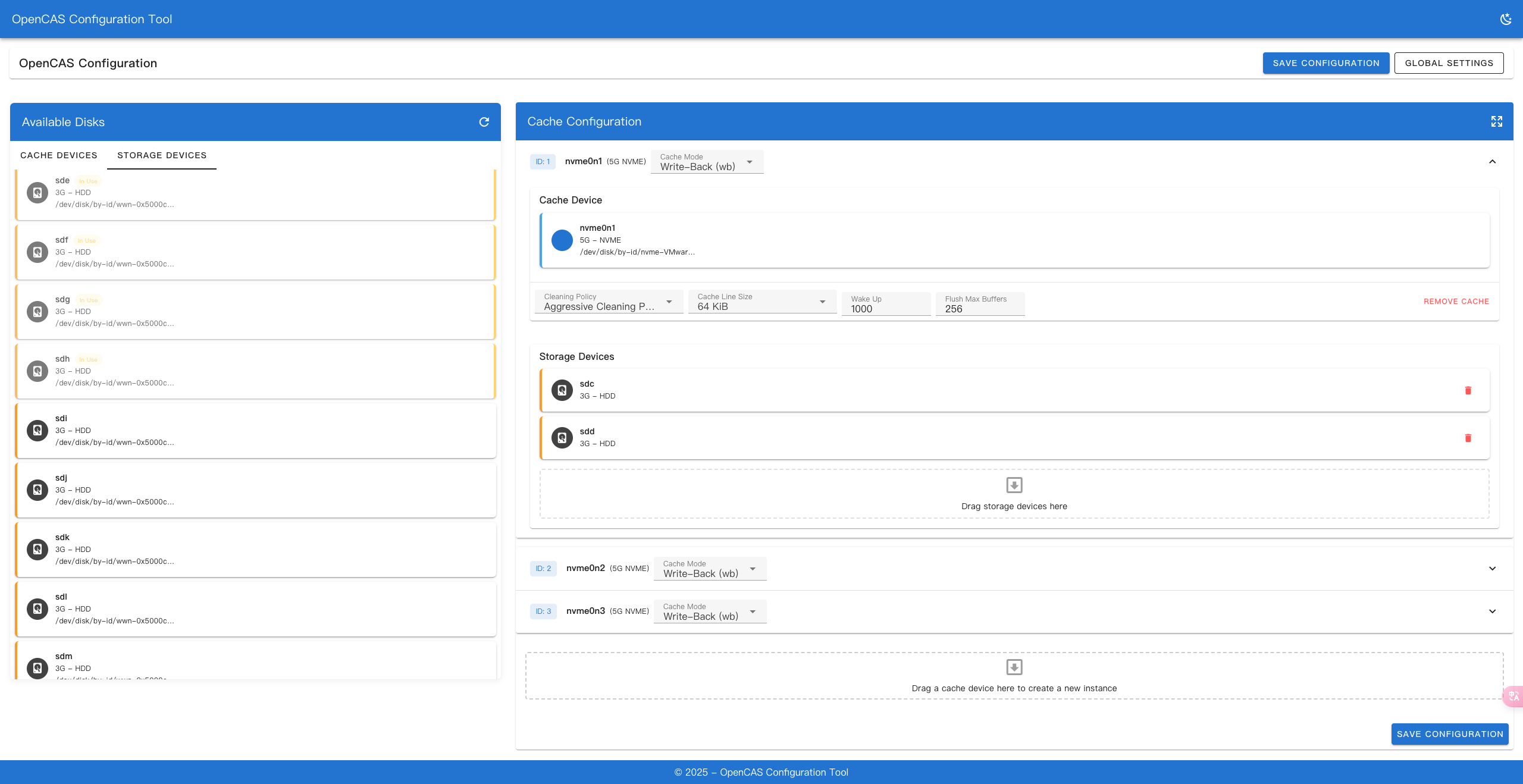This screenshot has width=1523, height=784.
Task: Click the sdi disk icon
Action: (37, 431)
